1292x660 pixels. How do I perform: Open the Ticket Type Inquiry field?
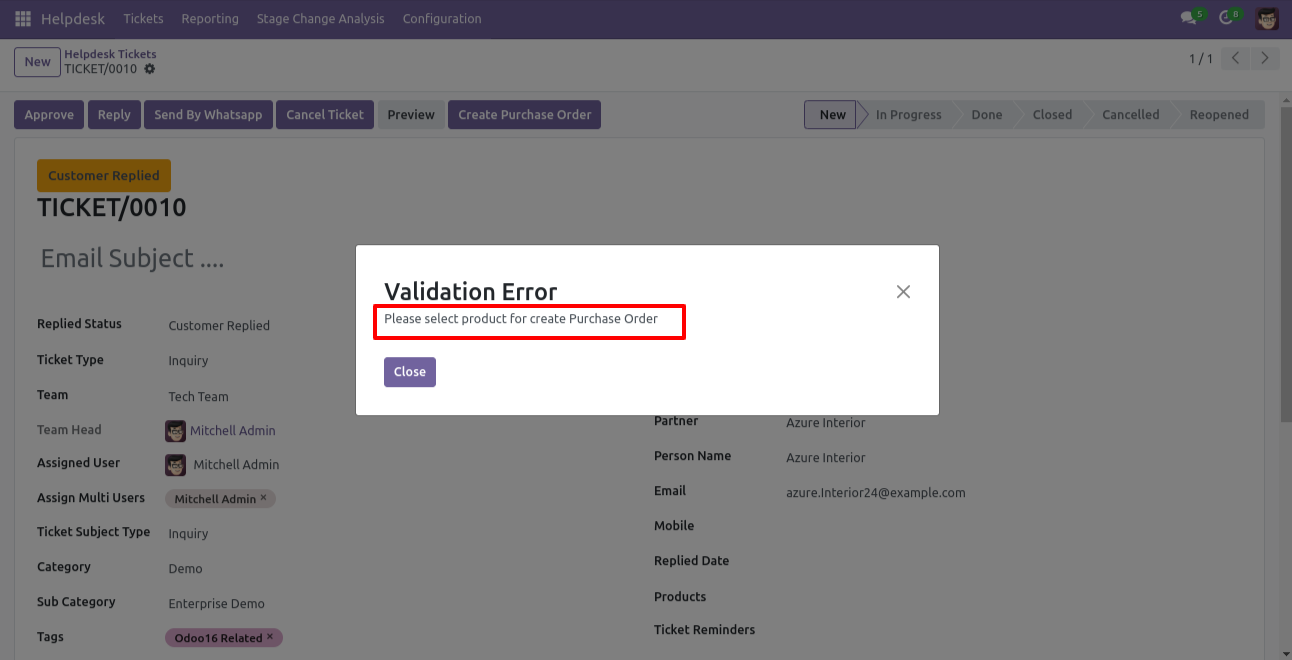(x=188, y=361)
